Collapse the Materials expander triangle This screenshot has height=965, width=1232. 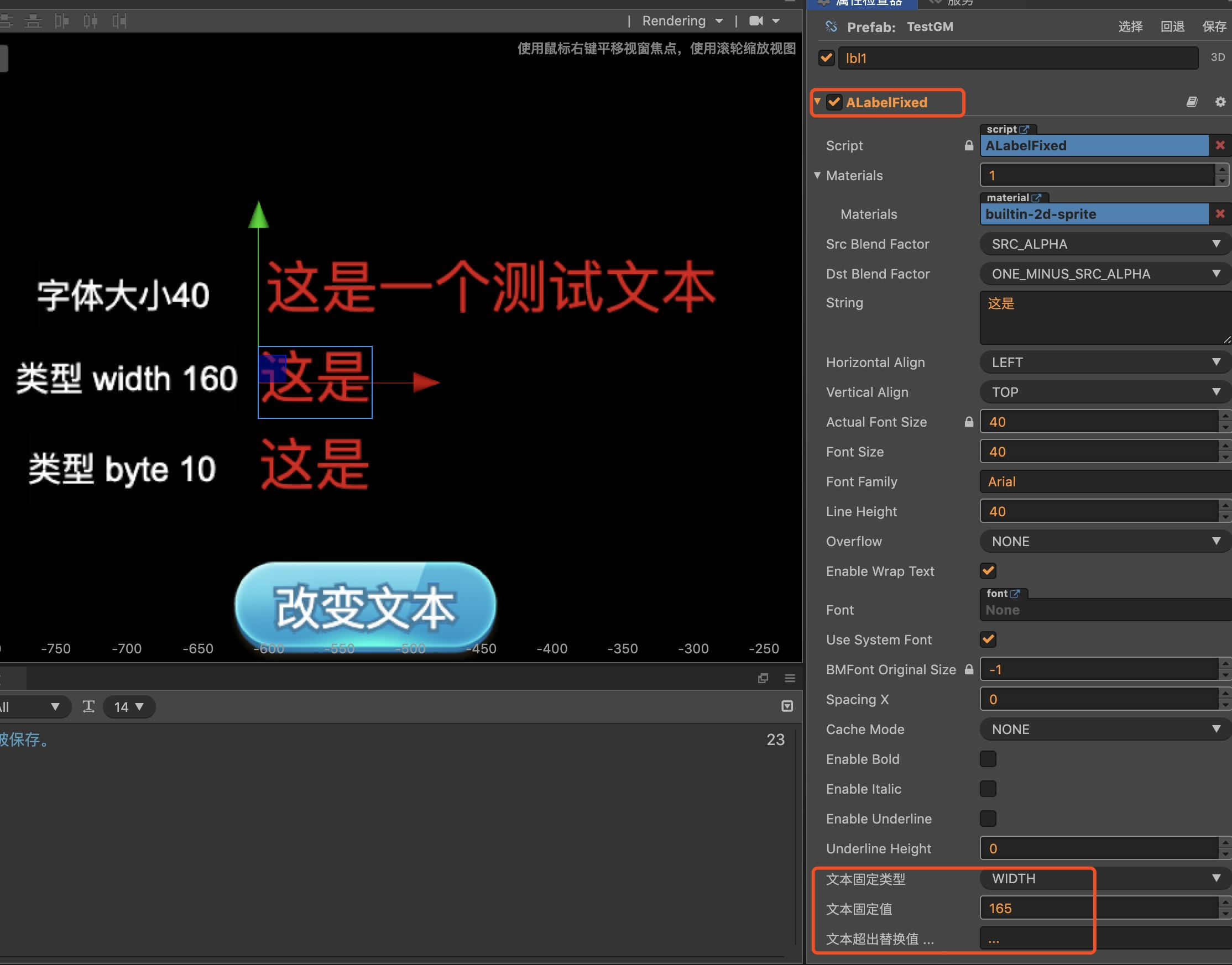[x=817, y=175]
